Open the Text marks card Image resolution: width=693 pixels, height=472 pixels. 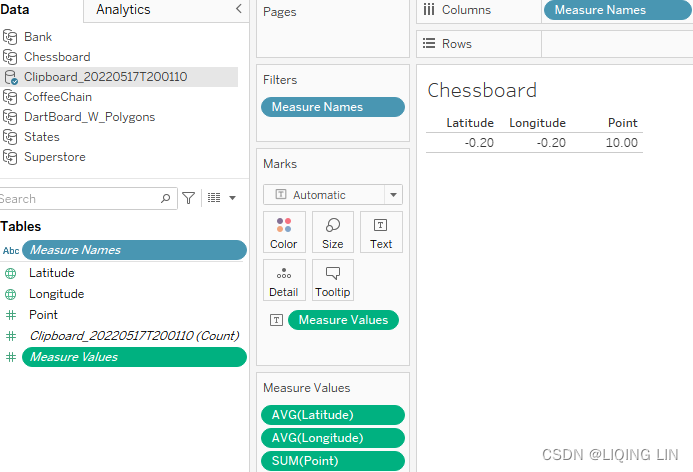381,232
